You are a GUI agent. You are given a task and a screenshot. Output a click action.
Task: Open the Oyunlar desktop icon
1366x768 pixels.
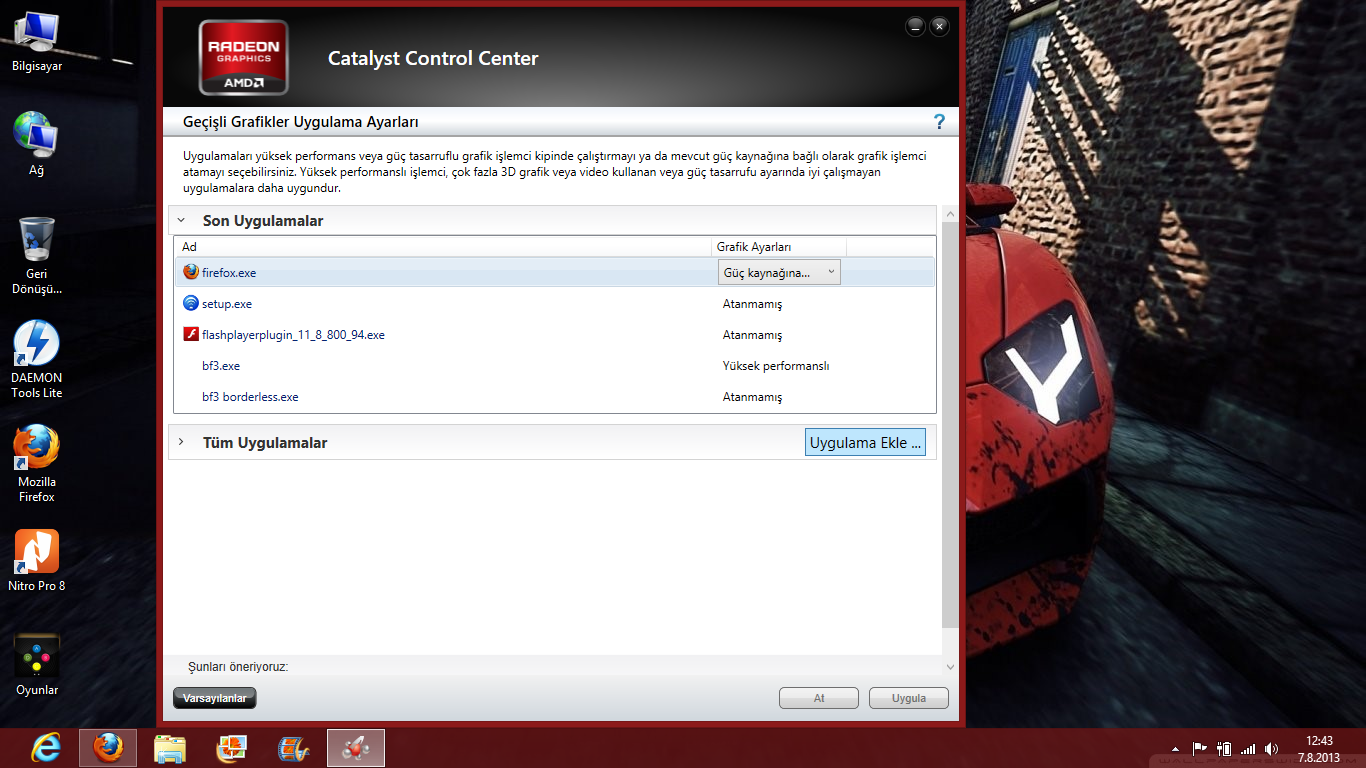point(37,664)
